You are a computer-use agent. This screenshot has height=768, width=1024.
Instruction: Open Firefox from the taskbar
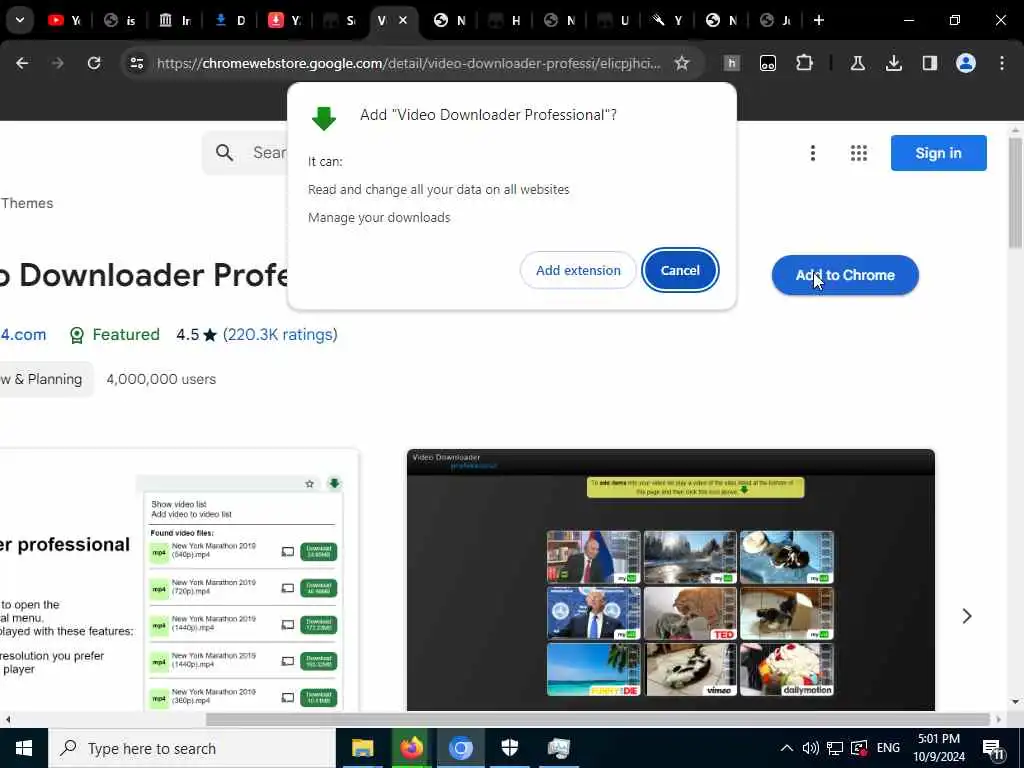coord(411,748)
